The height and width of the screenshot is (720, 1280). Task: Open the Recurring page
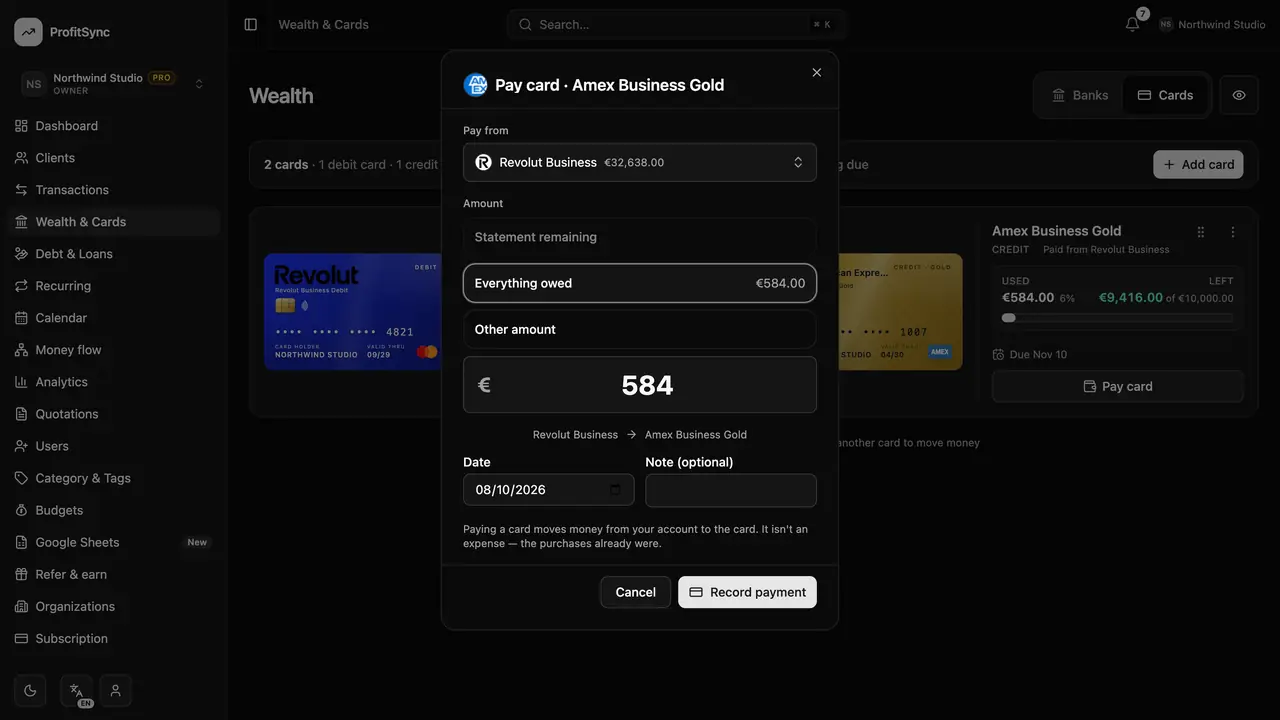114,286
